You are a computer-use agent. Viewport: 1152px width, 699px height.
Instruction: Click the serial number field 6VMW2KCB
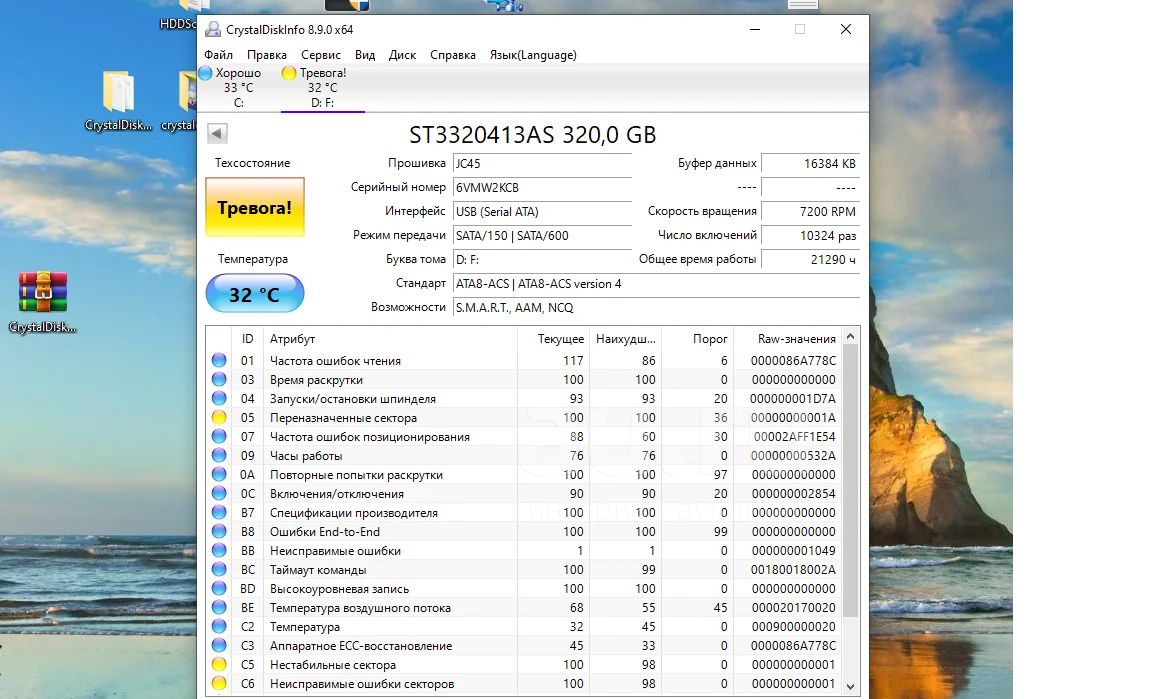(542, 187)
